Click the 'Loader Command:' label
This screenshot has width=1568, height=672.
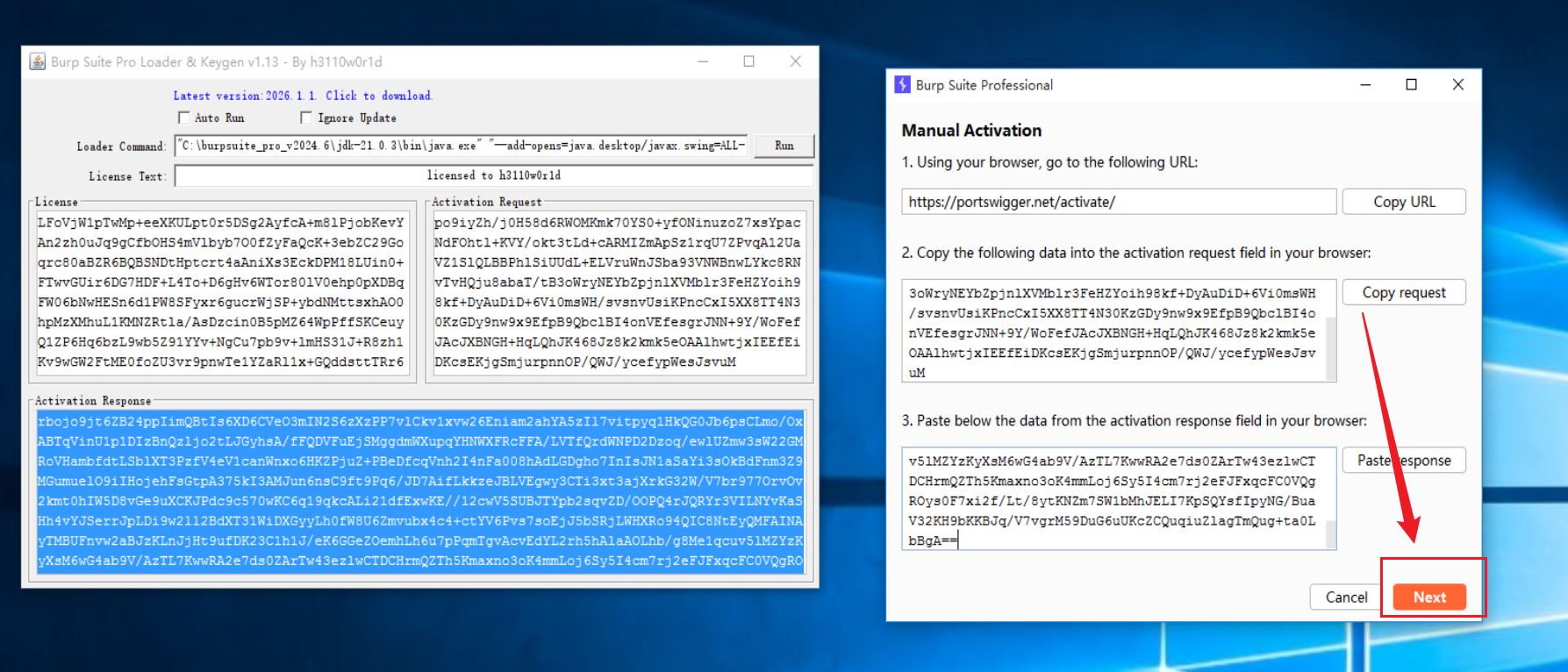(x=121, y=147)
